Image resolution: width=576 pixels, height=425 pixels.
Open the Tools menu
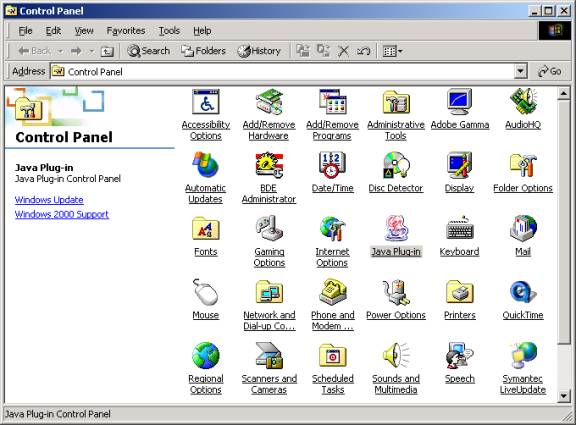(x=169, y=31)
